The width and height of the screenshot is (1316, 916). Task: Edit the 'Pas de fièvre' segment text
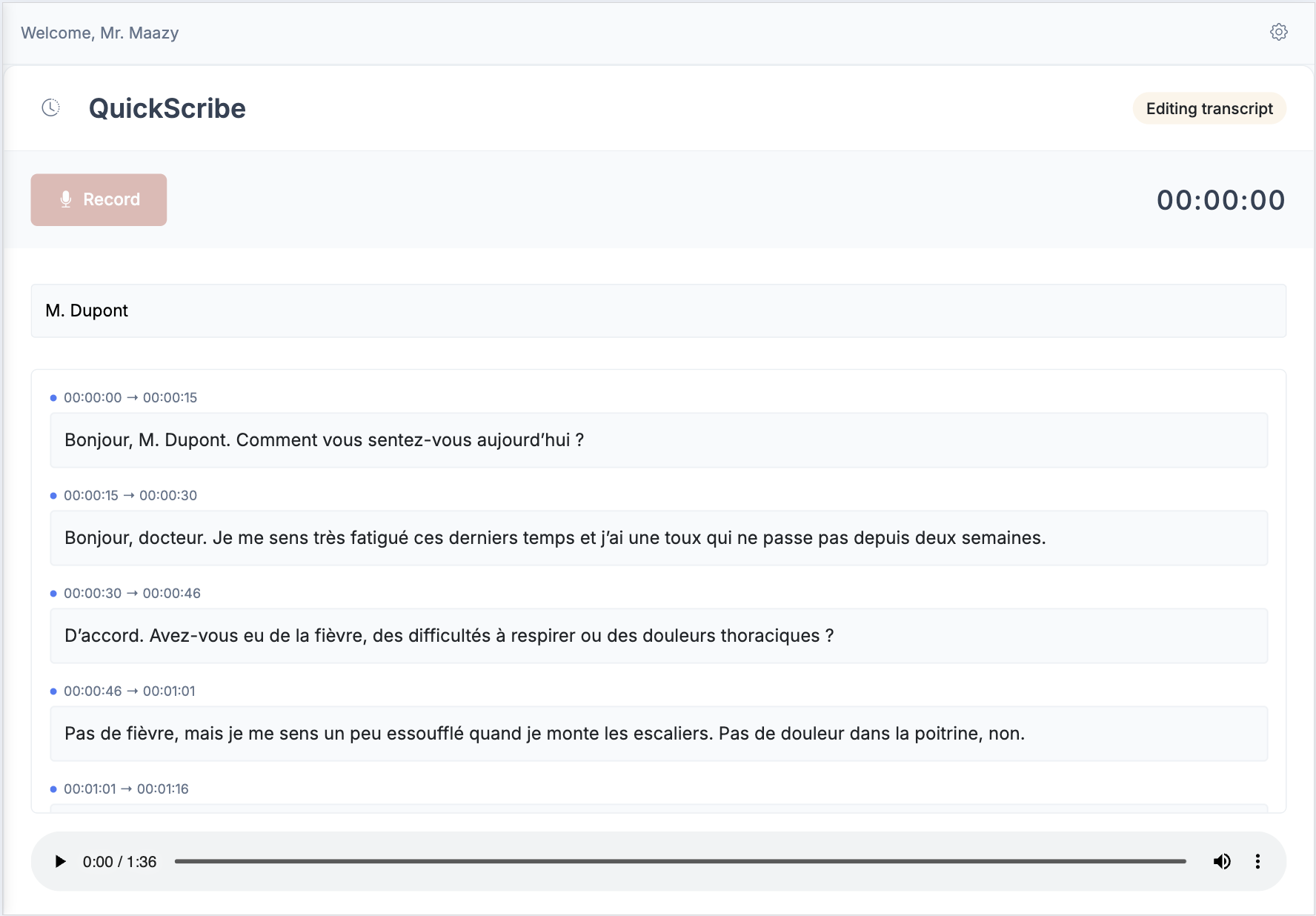[658, 734]
